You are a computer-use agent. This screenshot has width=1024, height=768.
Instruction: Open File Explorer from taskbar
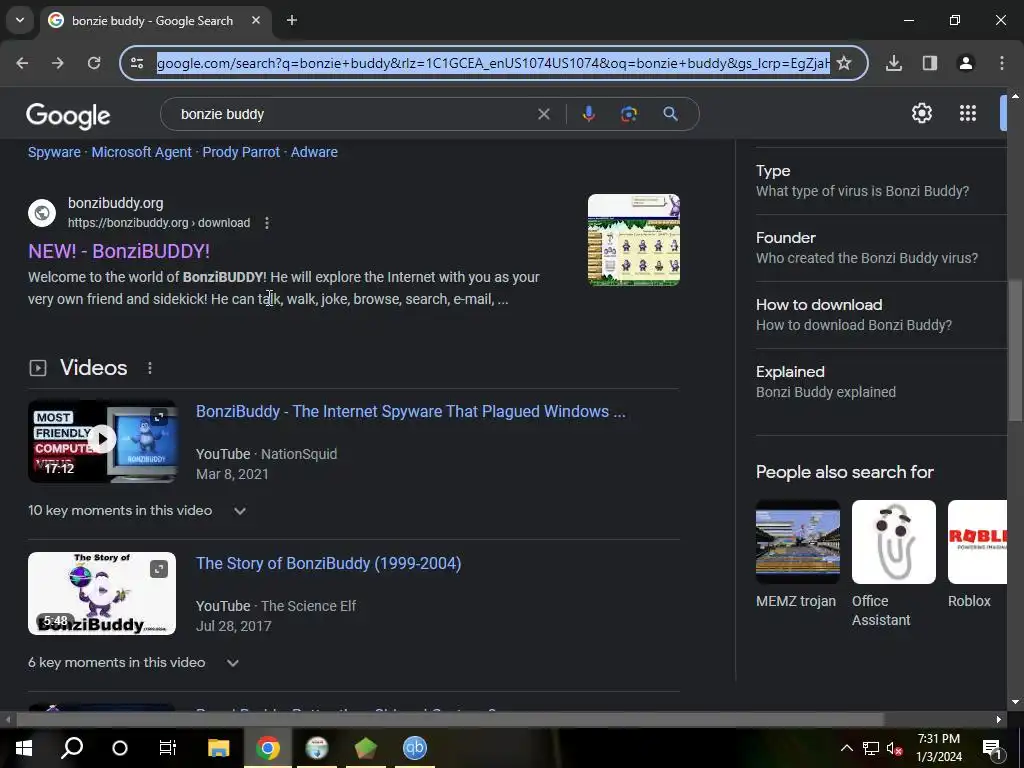(x=219, y=748)
